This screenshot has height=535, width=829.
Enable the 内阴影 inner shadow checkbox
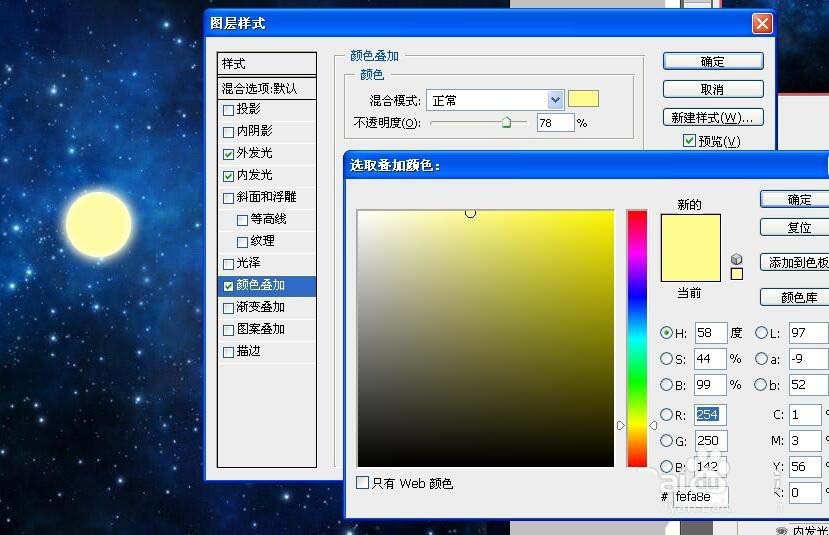[x=228, y=132]
